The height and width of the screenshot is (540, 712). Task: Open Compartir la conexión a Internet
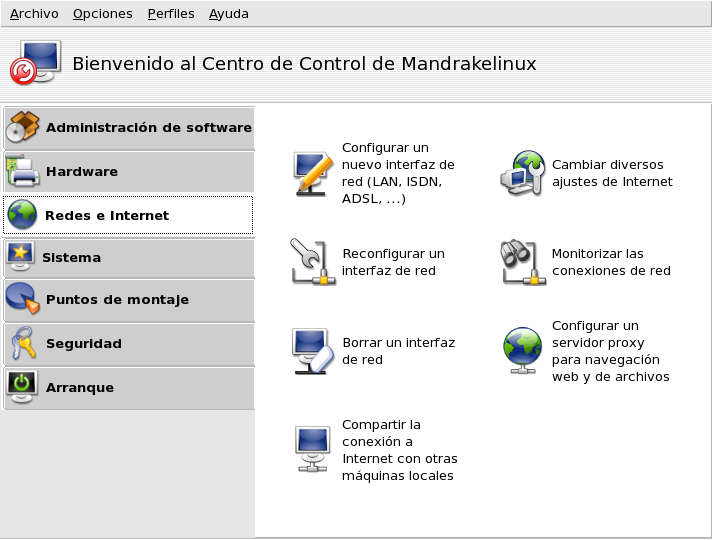coord(400,450)
